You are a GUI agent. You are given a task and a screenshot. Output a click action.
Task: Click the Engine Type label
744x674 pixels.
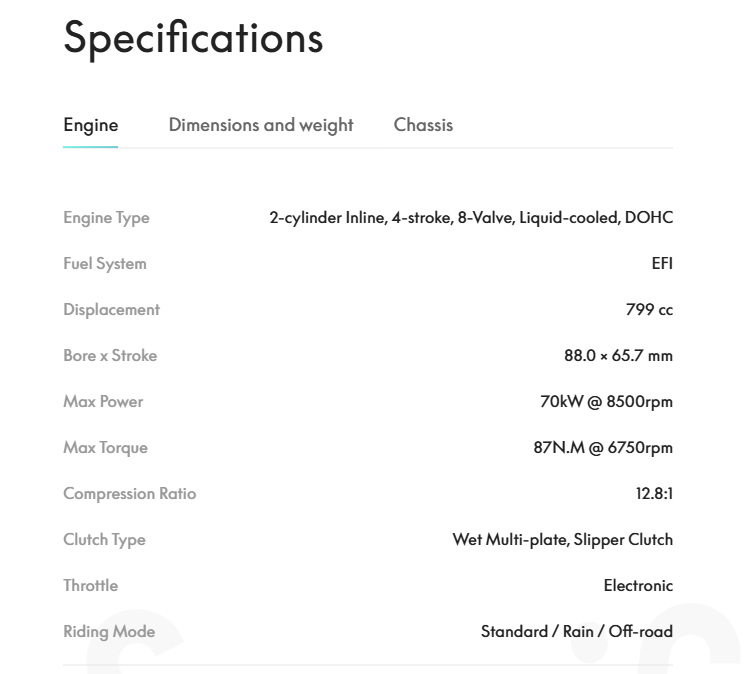[106, 218]
